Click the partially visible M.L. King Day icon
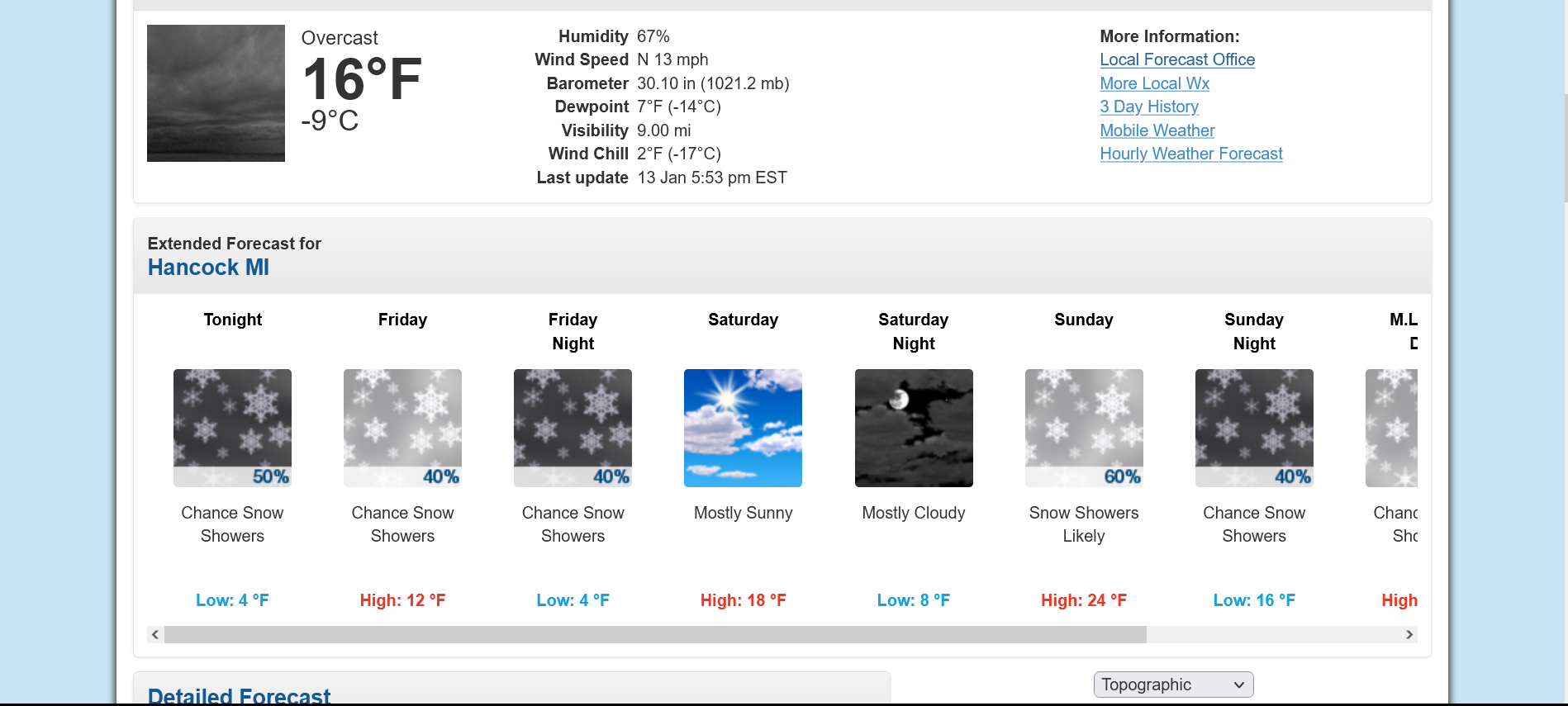The height and width of the screenshot is (706, 1568). 1391,428
